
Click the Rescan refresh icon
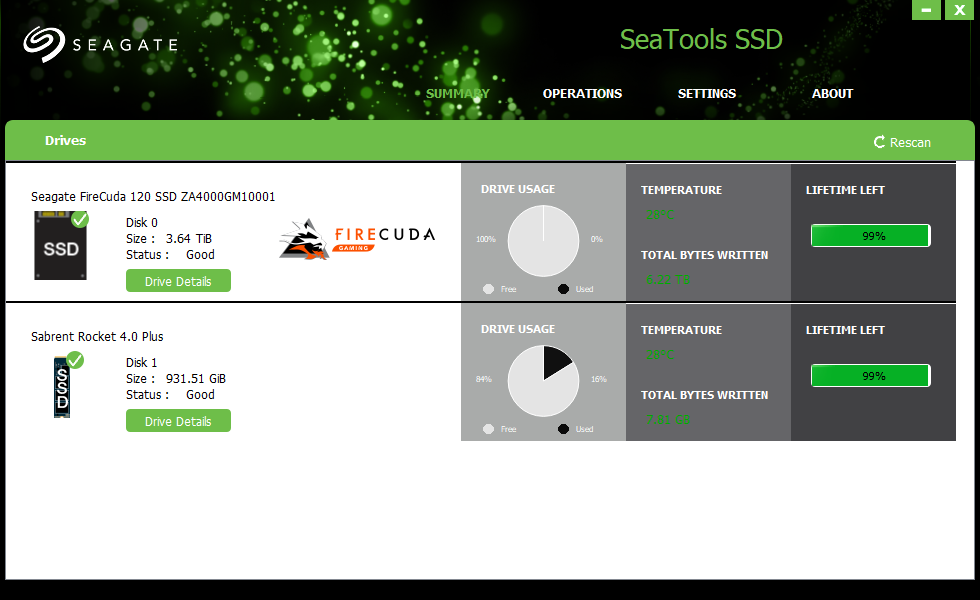(879, 142)
